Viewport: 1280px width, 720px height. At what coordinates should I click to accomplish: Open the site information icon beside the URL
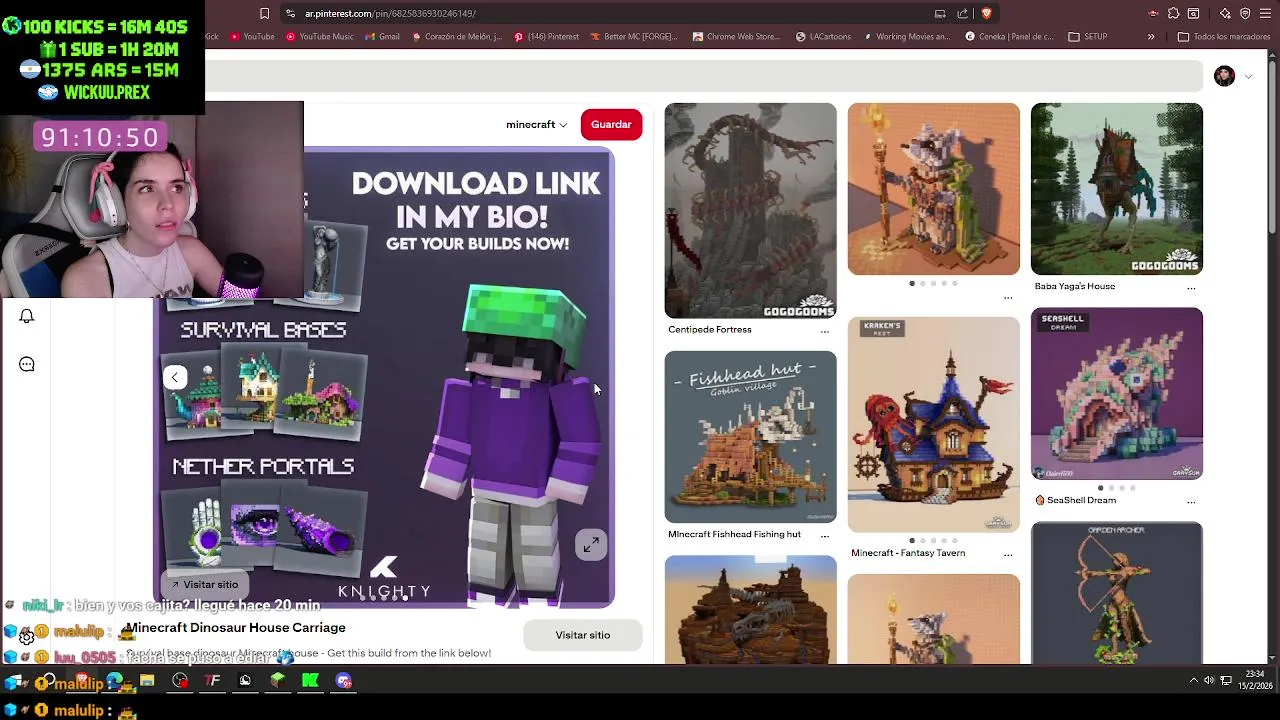pos(290,13)
